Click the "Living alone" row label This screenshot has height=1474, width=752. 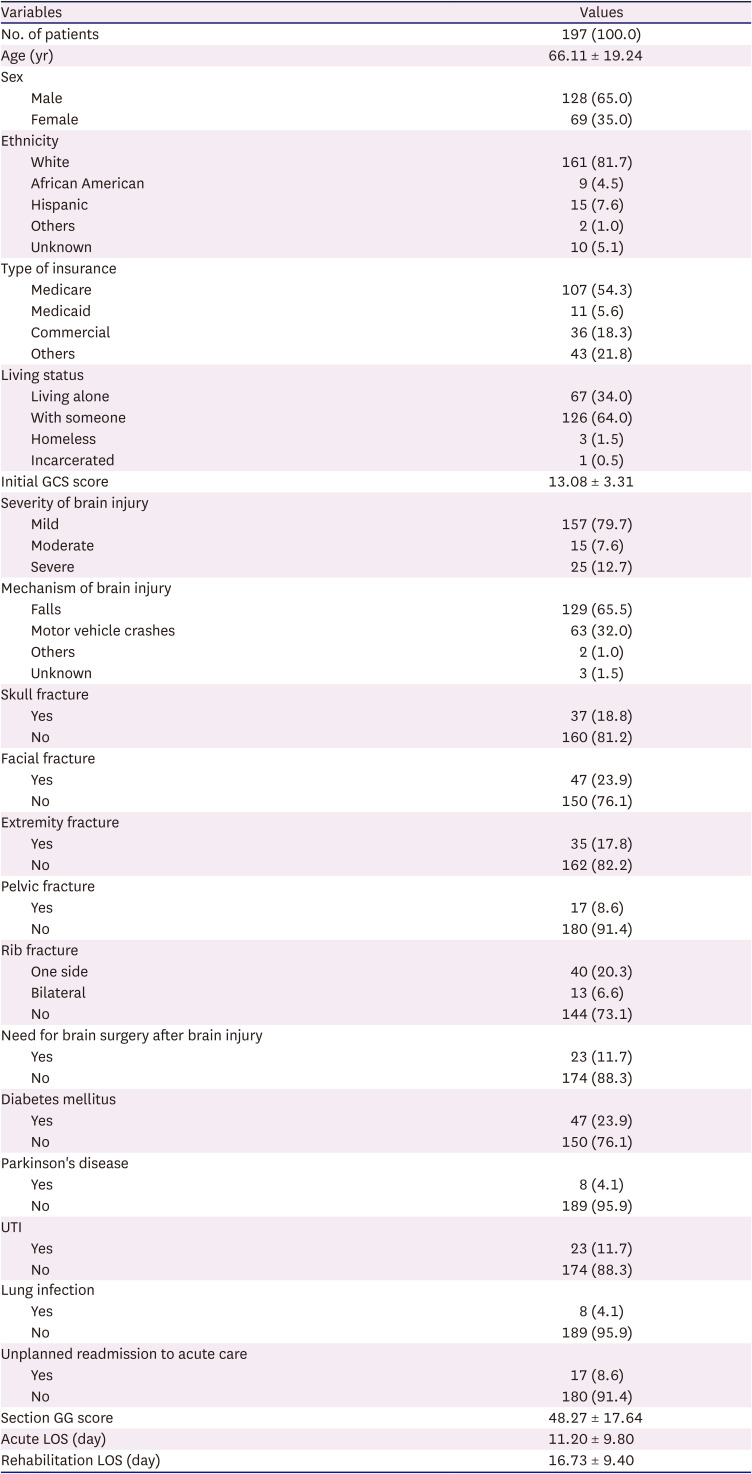70,396
